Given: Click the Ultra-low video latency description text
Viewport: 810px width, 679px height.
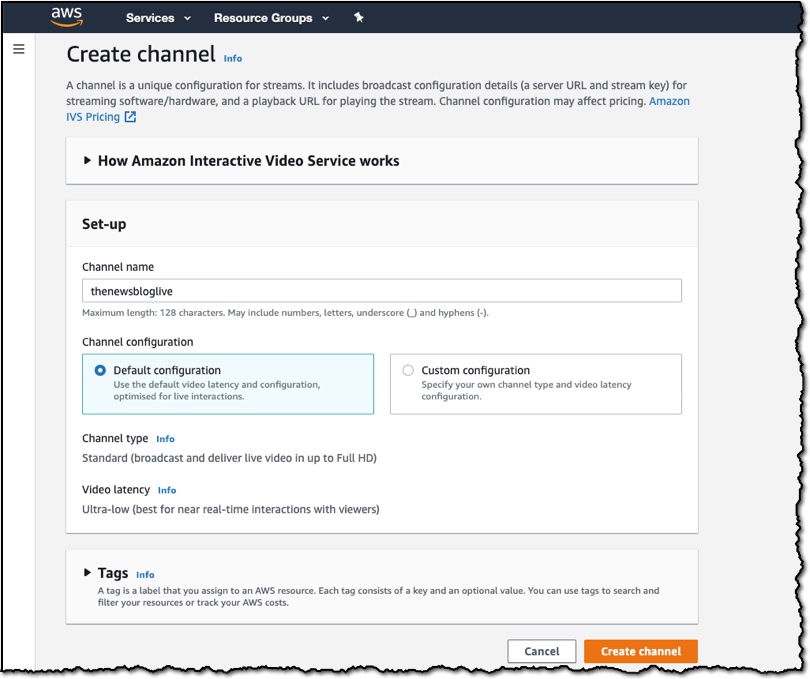Looking at the screenshot, I should point(230,510).
